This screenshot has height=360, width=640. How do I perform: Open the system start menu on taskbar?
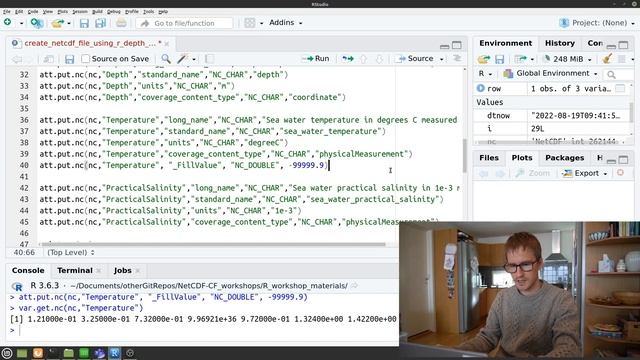click(x=7, y=353)
